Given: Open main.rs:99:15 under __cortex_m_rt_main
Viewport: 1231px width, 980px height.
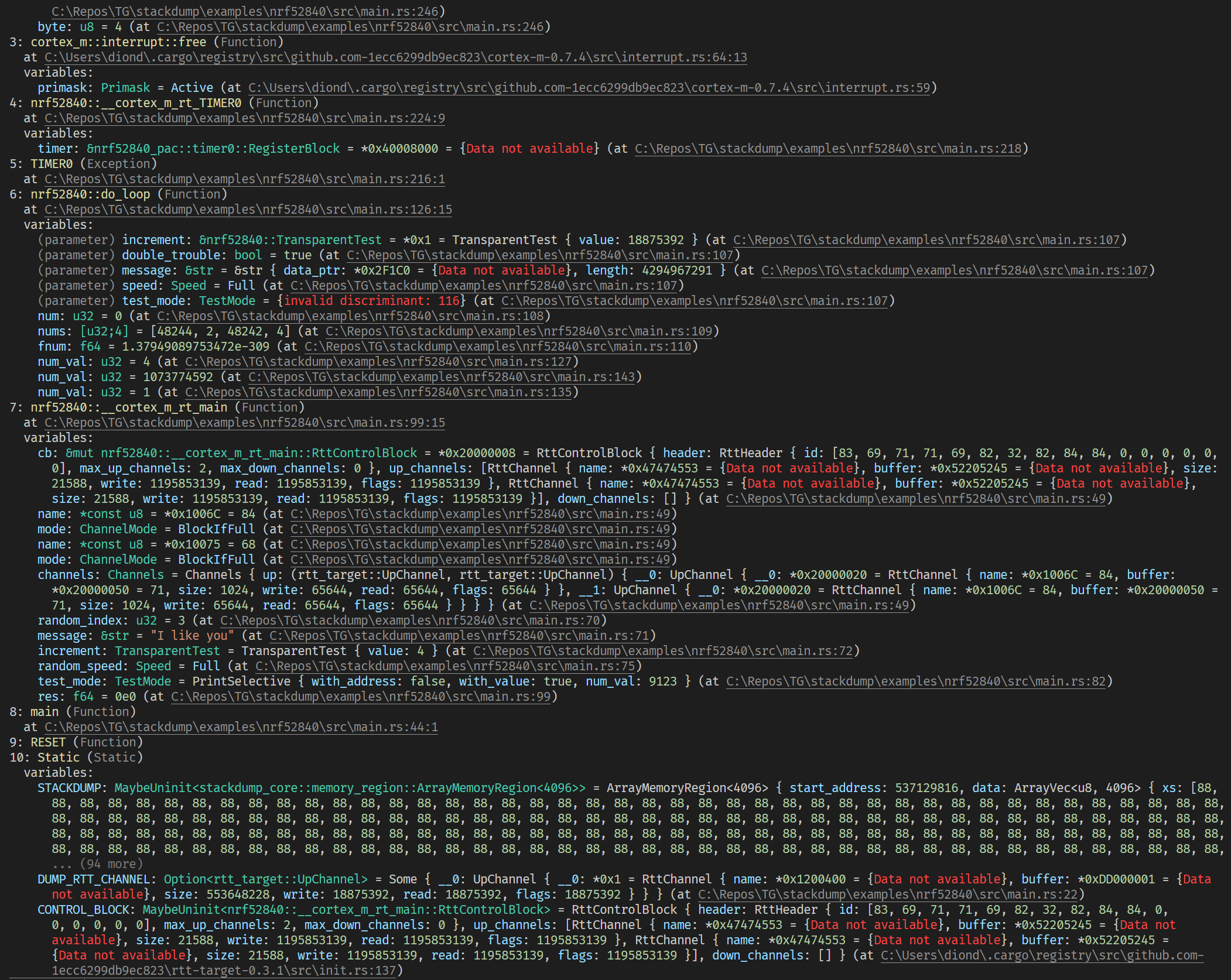Looking at the screenshot, I should [245, 422].
